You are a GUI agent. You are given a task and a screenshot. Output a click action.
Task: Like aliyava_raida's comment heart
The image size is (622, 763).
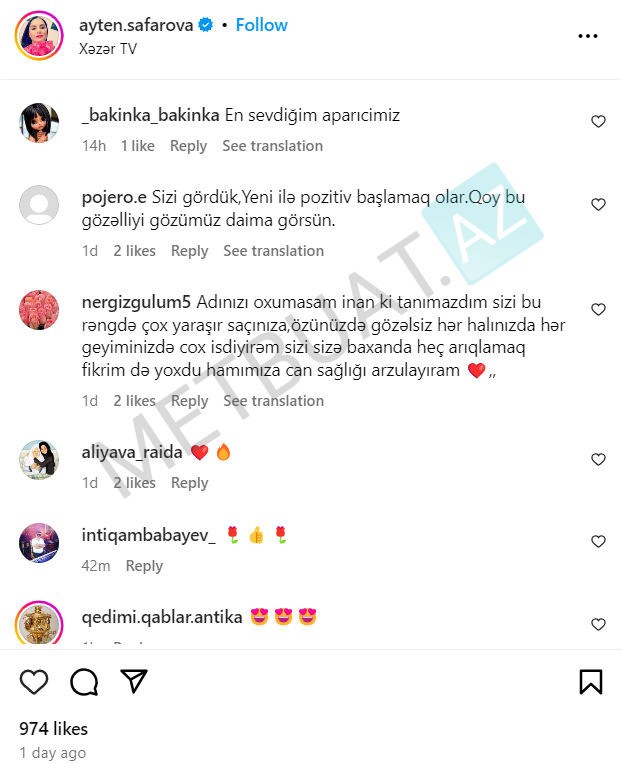(598, 459)
